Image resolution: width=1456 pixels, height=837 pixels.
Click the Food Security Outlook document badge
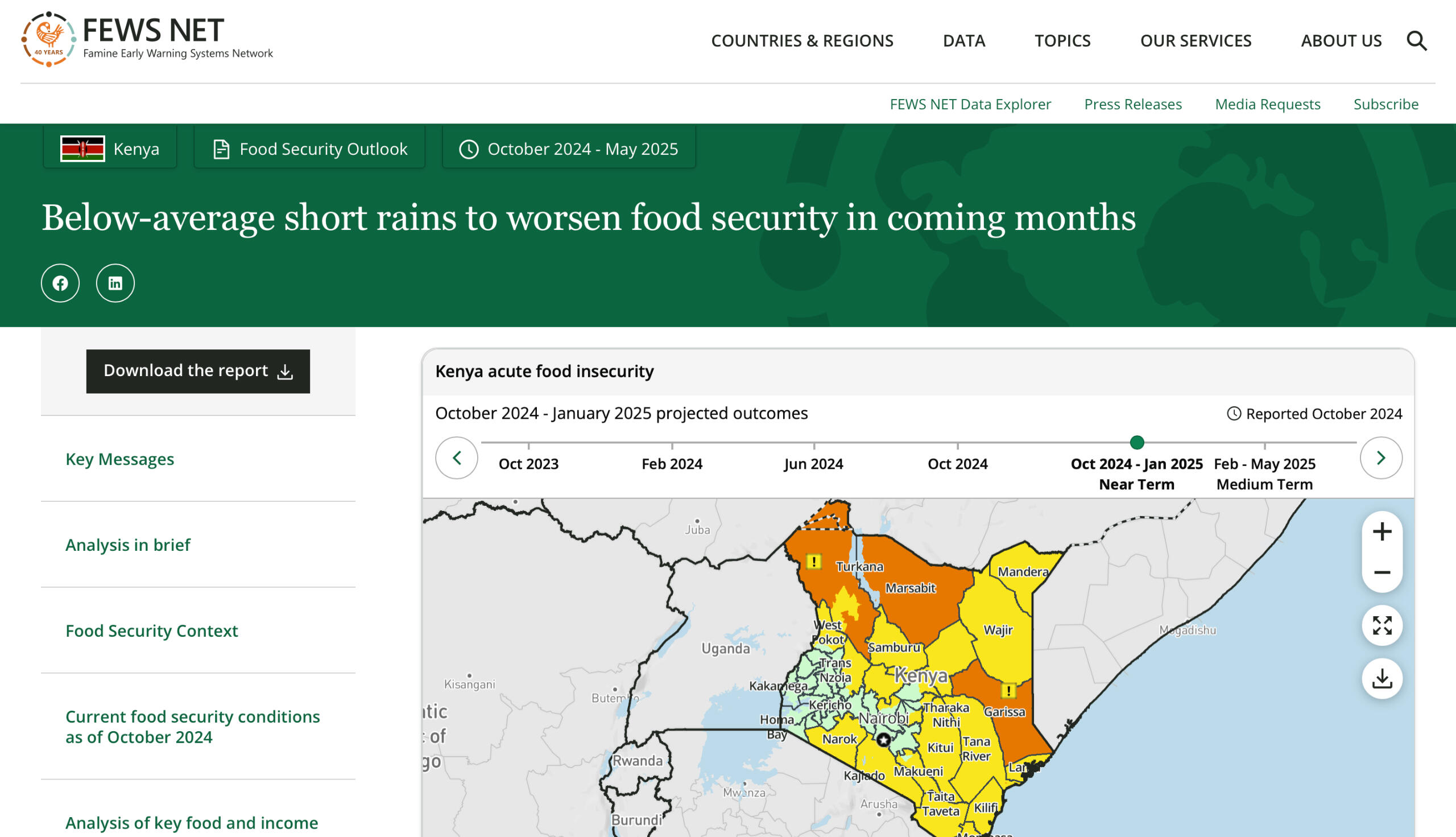[309, 148]
